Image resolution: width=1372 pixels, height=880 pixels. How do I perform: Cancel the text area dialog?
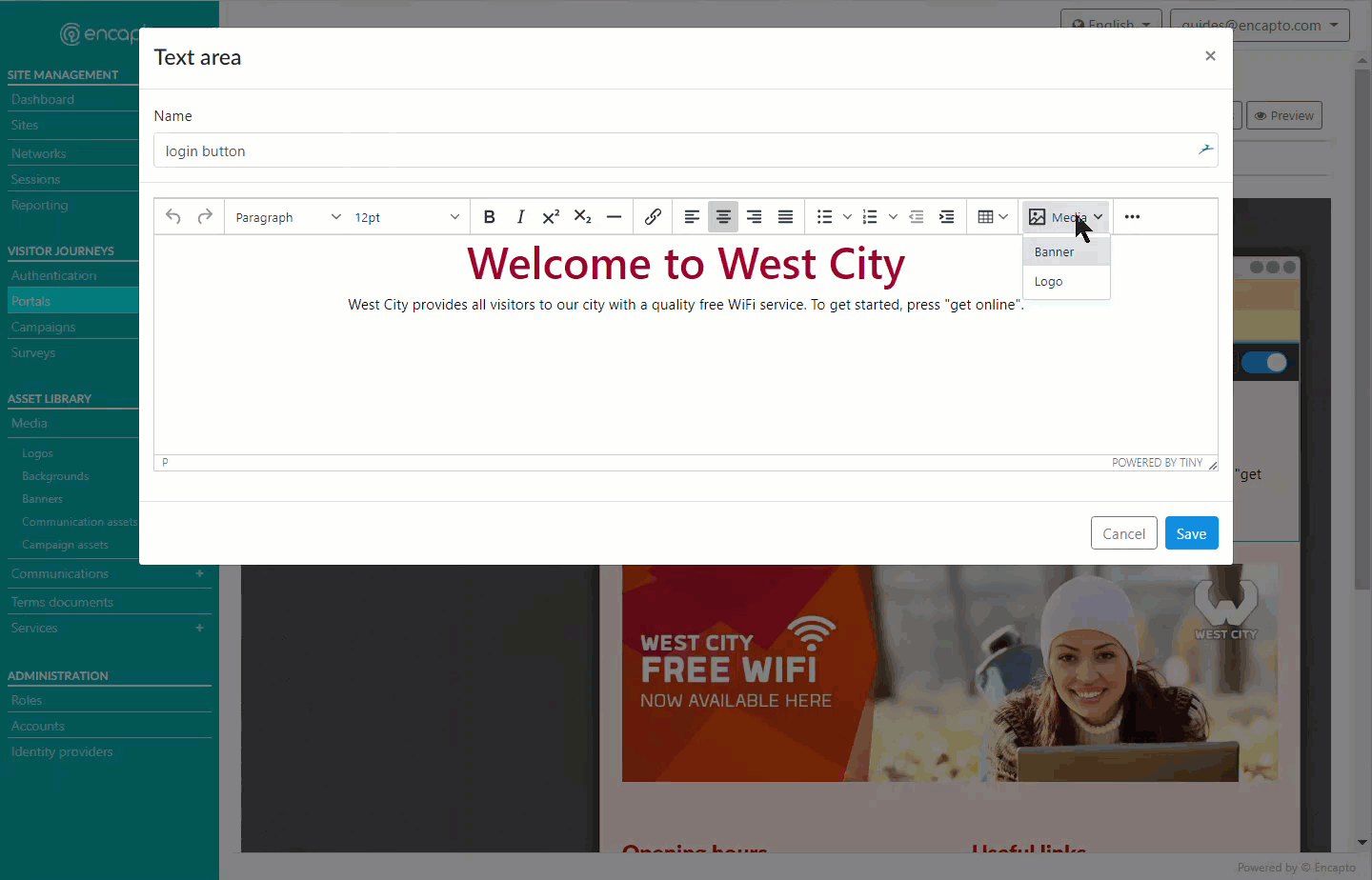(x=1123, y=533)
